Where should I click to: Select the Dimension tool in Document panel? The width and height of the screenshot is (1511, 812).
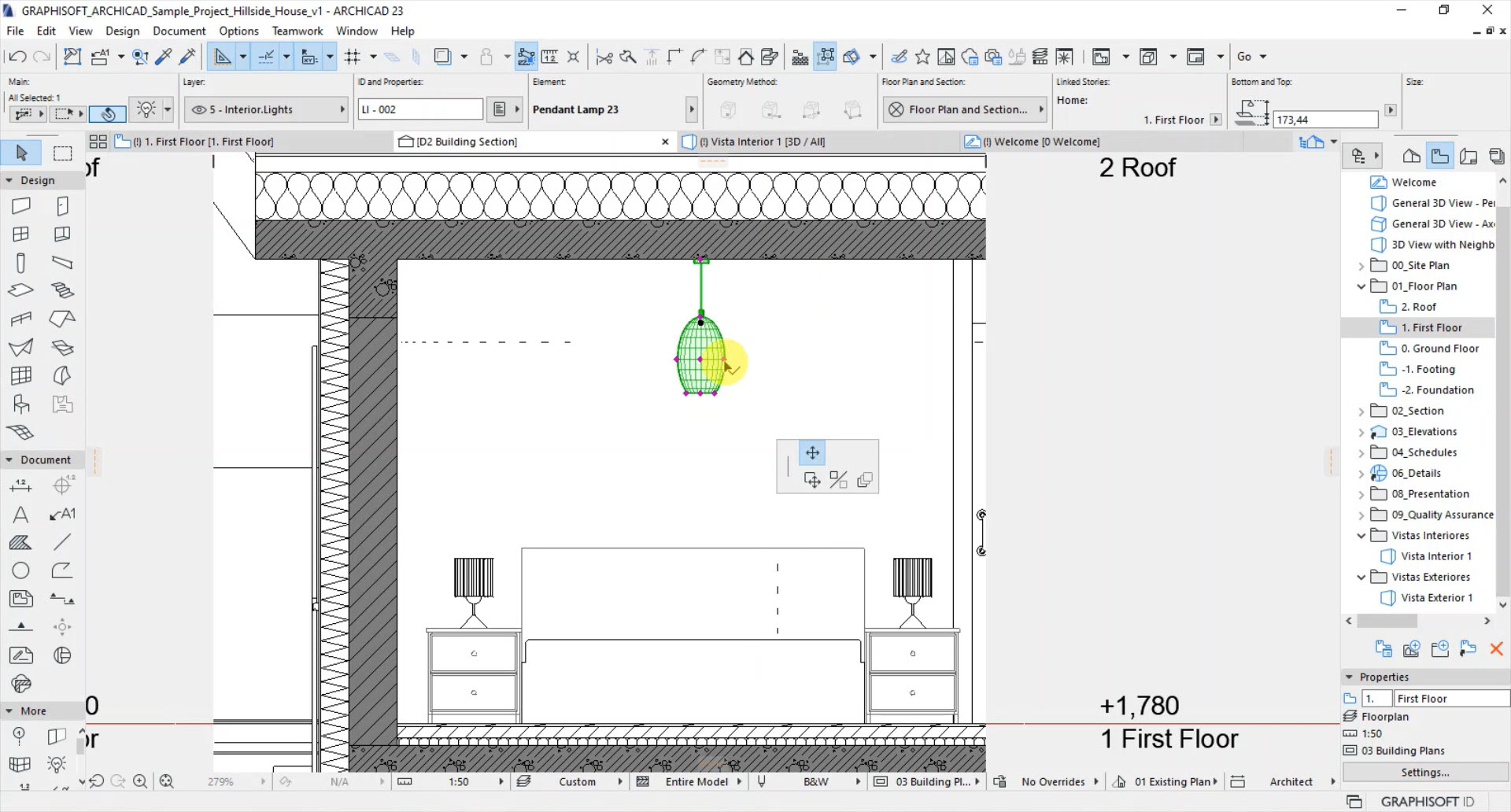[x=21, y=486]
